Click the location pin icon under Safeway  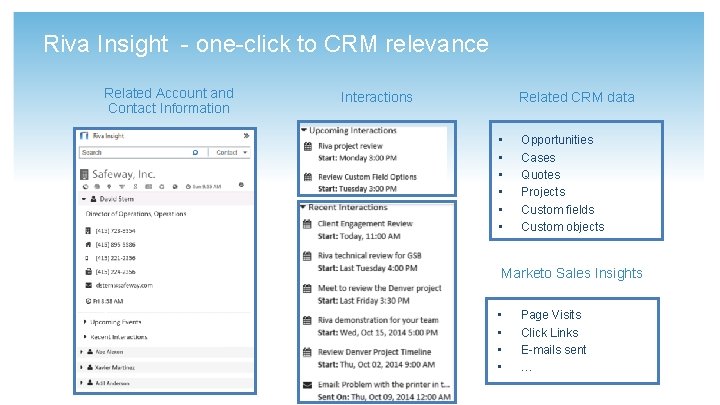(x=109, y=186)
